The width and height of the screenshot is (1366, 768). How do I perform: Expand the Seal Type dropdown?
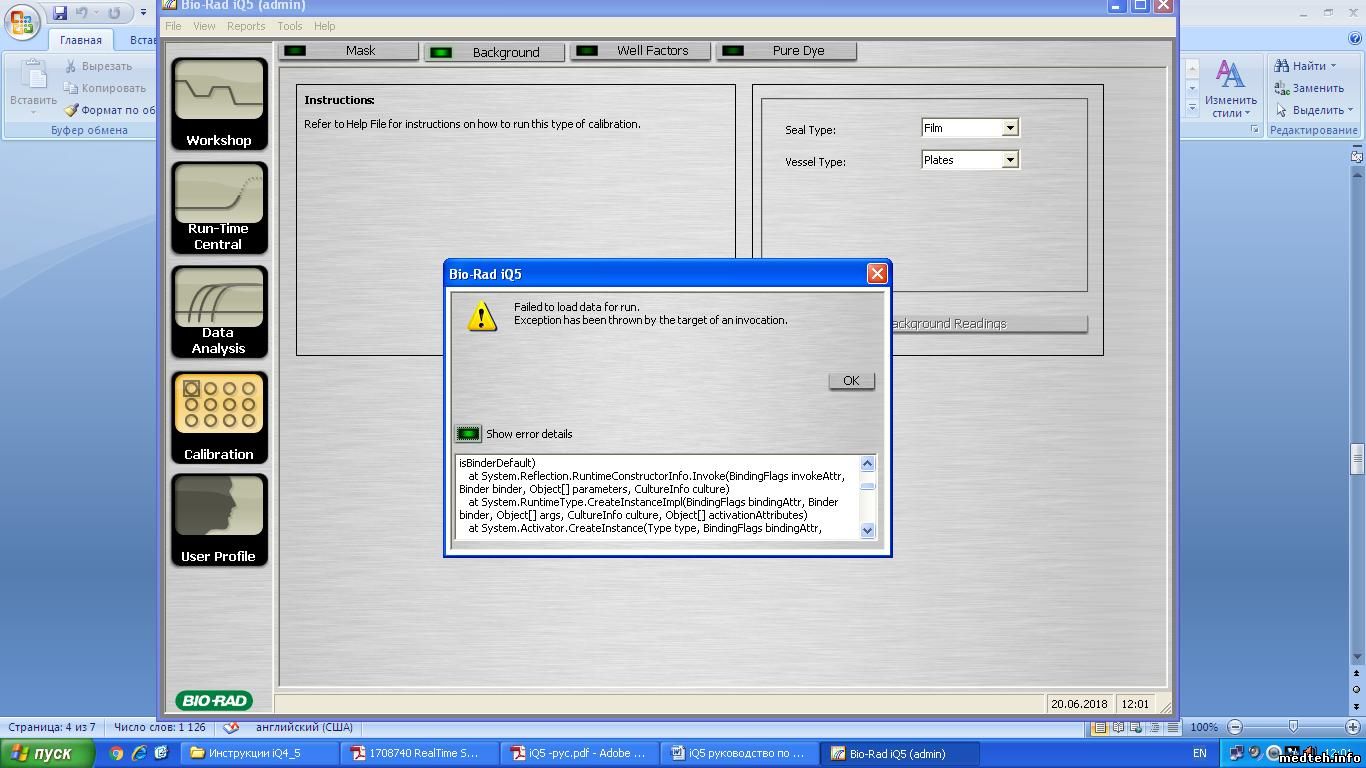[1010, 128]
